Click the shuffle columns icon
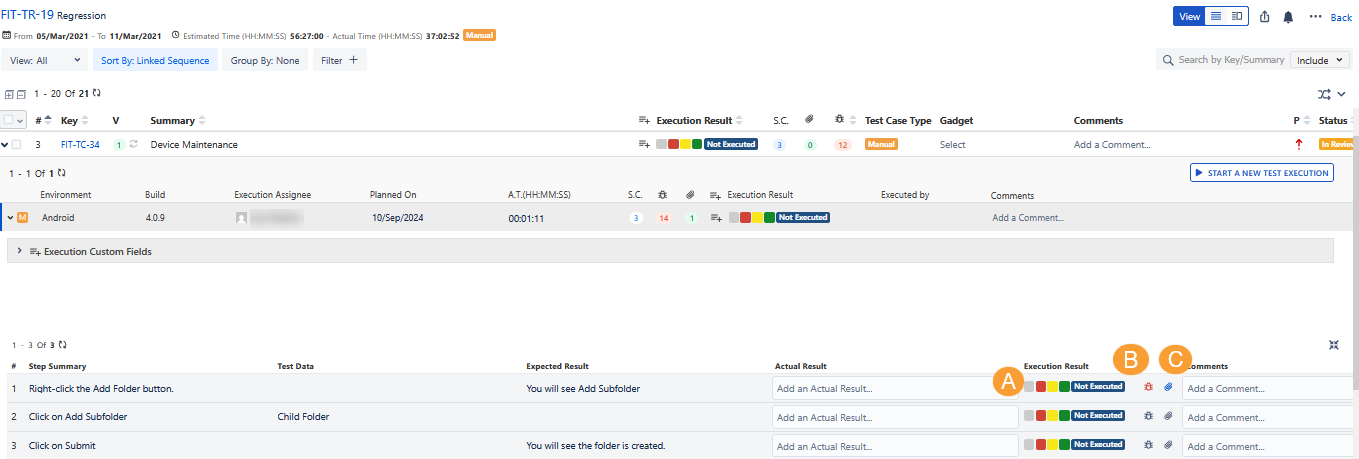1359x459 pixels. (1325, 94)
